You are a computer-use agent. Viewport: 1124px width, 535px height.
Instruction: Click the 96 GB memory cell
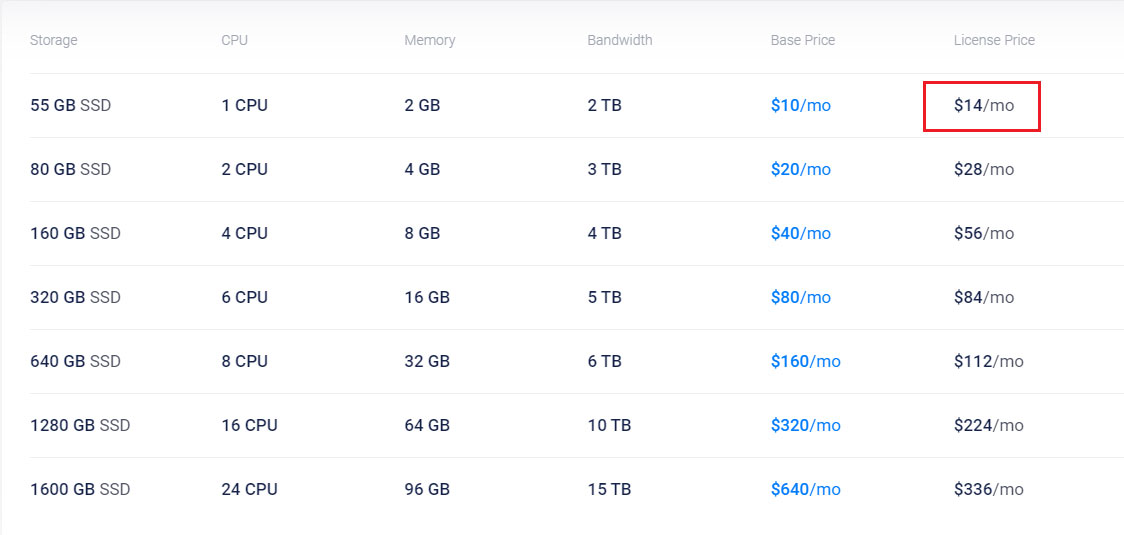click(x=427, y=489)
